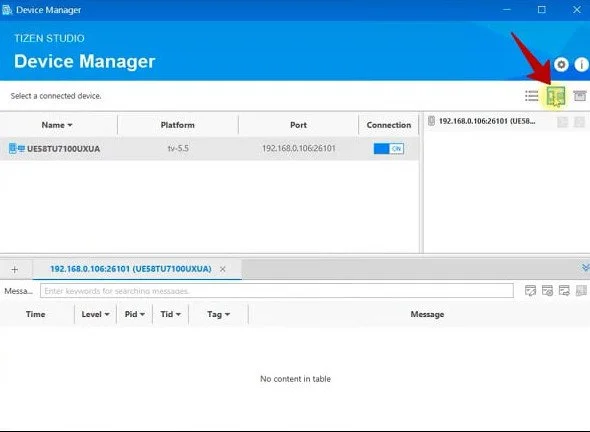Image resolution: width=590 pixels, height=432 pixels.
Task: Select the UE58TU7100UXUA device row
Action: [209, 149]
